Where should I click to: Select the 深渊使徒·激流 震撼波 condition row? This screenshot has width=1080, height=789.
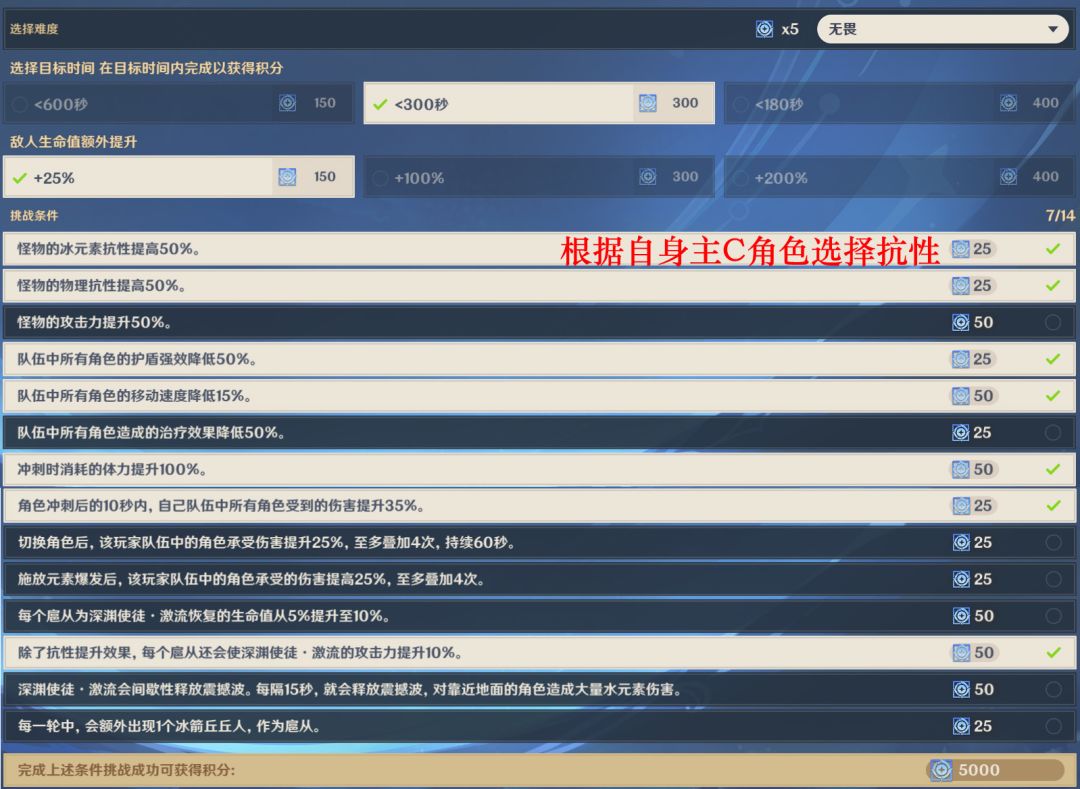click(539, 689)
